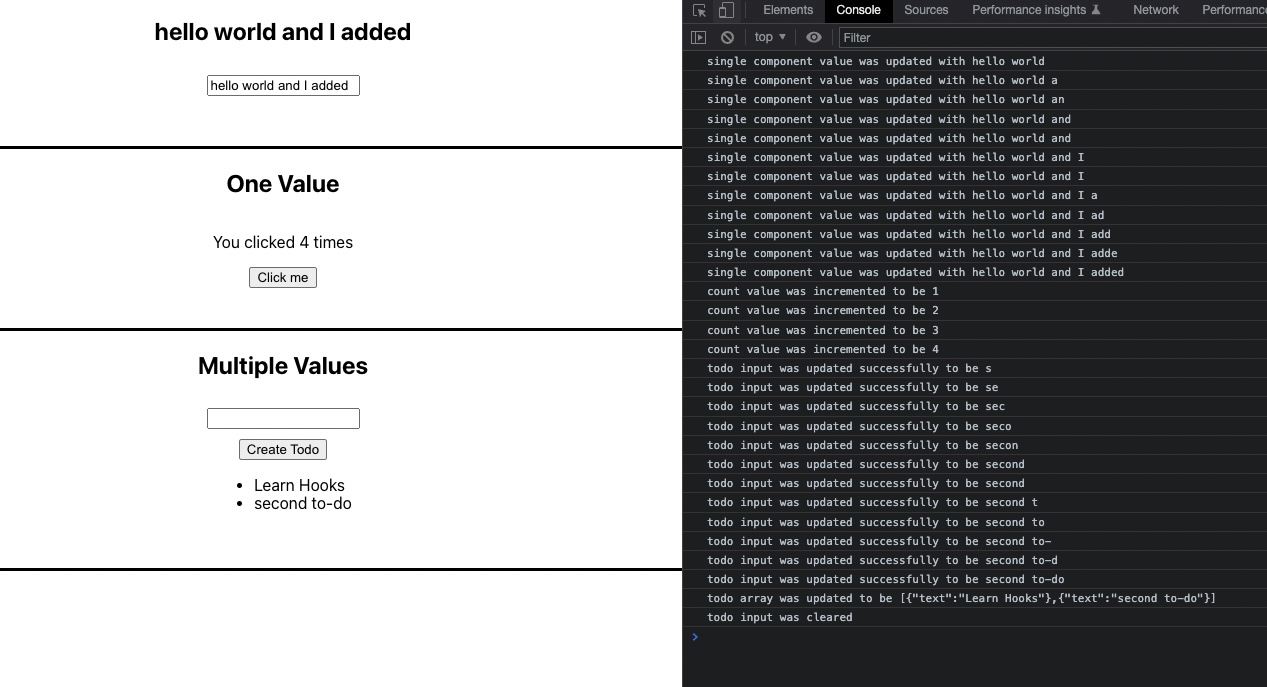Image resolution: width=1267 pixels, height=687 pixels.
Task: Click the live expression eye icon
Action: coord(814,37)
